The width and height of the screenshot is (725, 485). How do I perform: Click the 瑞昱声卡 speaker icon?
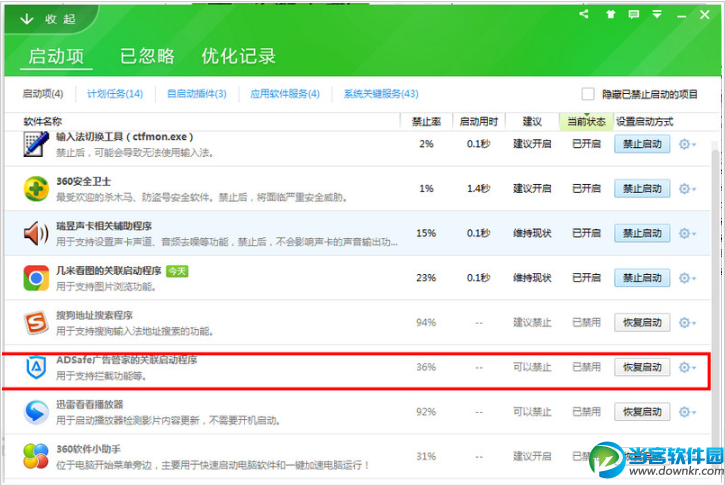36,233
